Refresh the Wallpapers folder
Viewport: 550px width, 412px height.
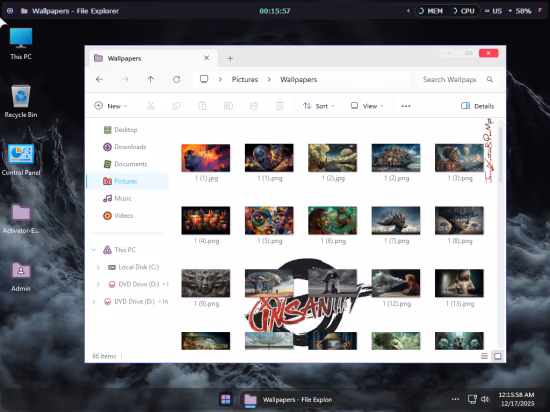(176, 79)
